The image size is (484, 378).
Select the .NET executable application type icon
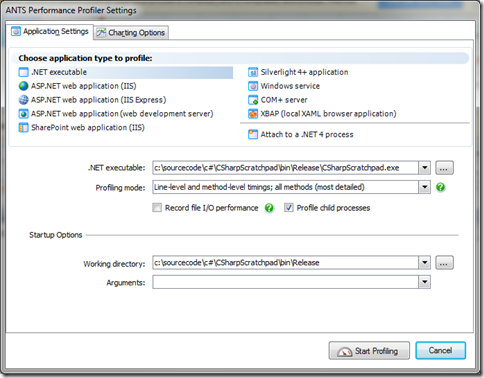coord(23,72)
